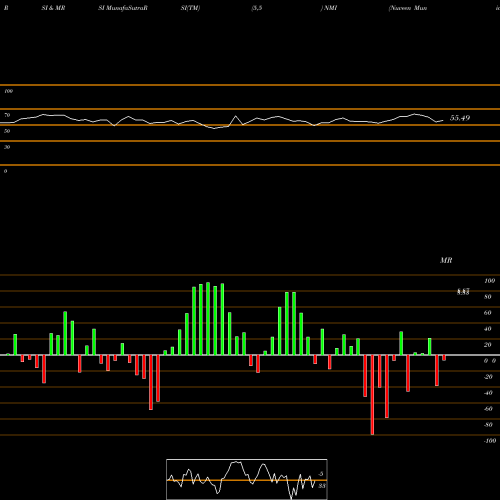Click the MR axis label 60
Viewport: 500px width, 500px height.
[487, 313]
